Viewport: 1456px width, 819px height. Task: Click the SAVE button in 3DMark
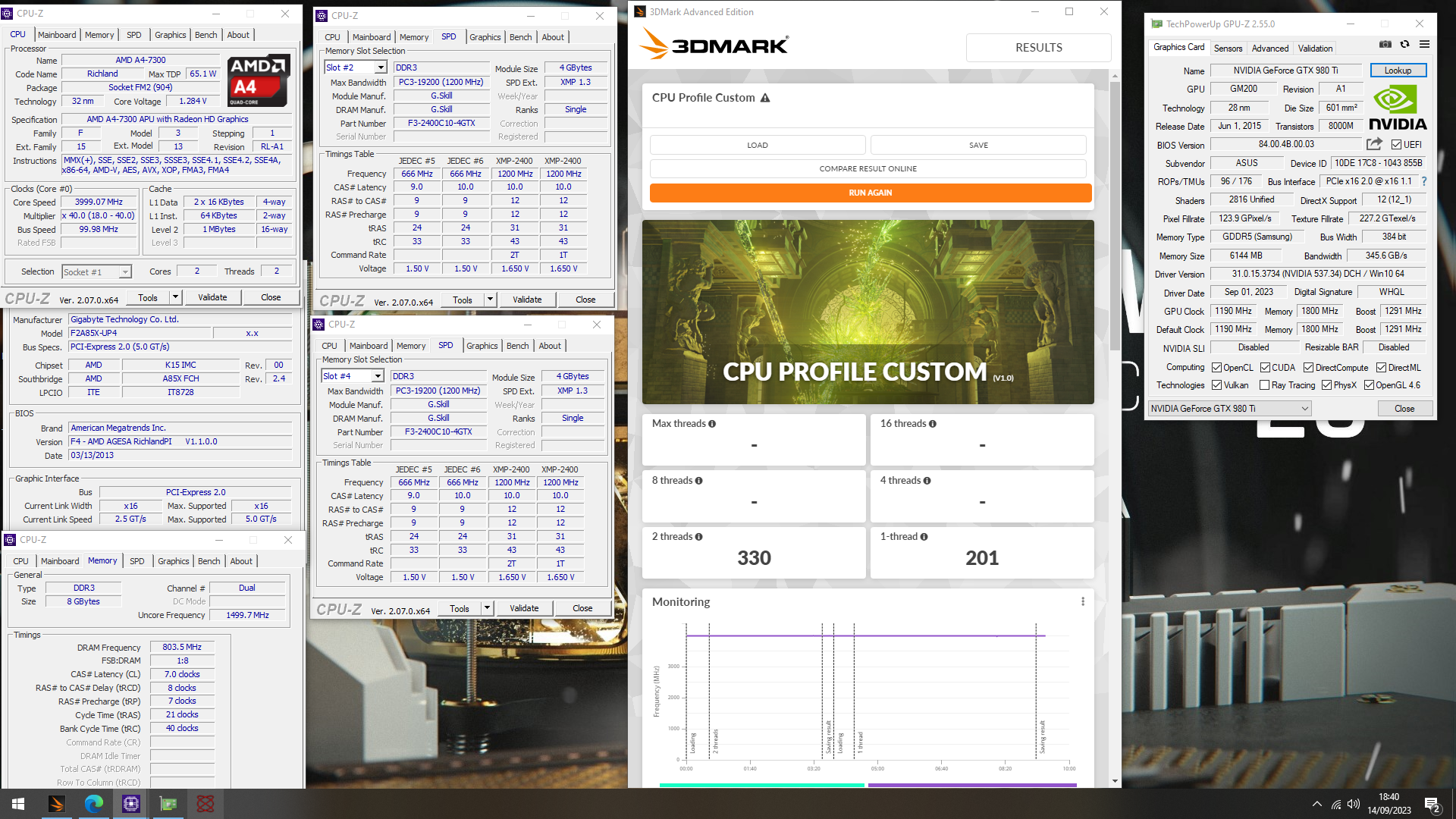[978, 145]
